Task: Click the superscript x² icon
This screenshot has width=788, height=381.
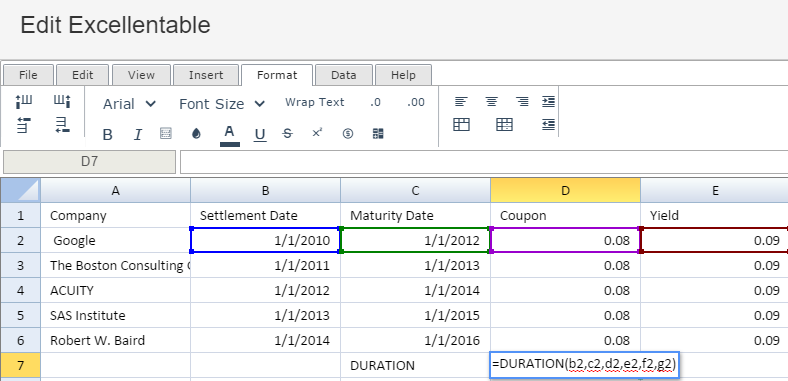Action: [317, 133]
